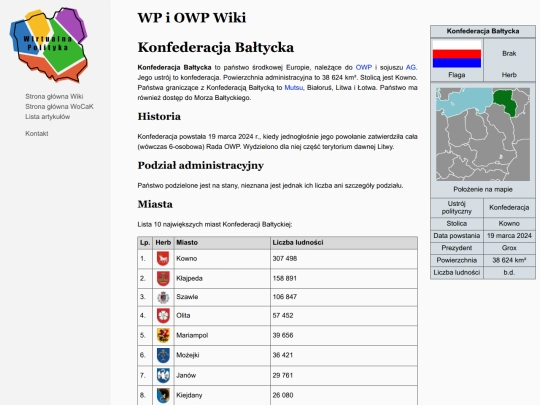Click the Historia section heading

159,117
